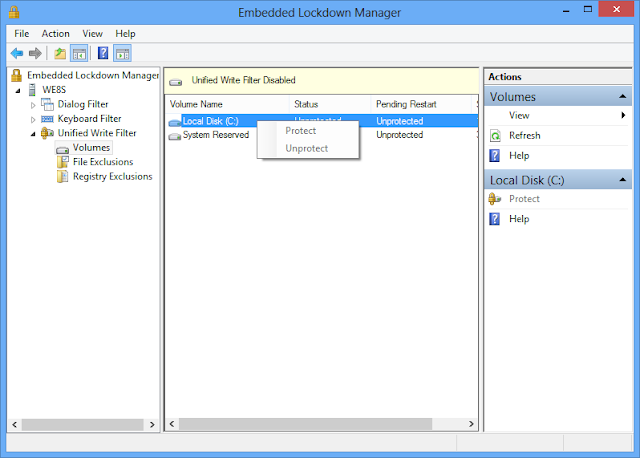Open the View submenu in Actions pane

coord(558,115)
